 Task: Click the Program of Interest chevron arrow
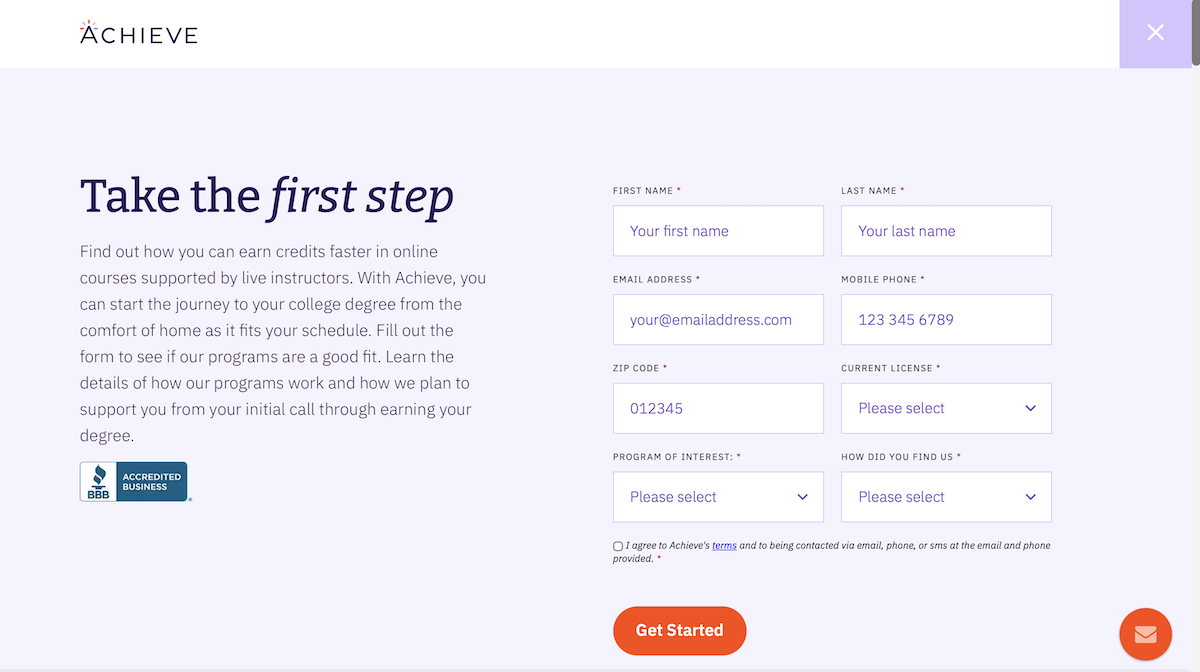802,497
